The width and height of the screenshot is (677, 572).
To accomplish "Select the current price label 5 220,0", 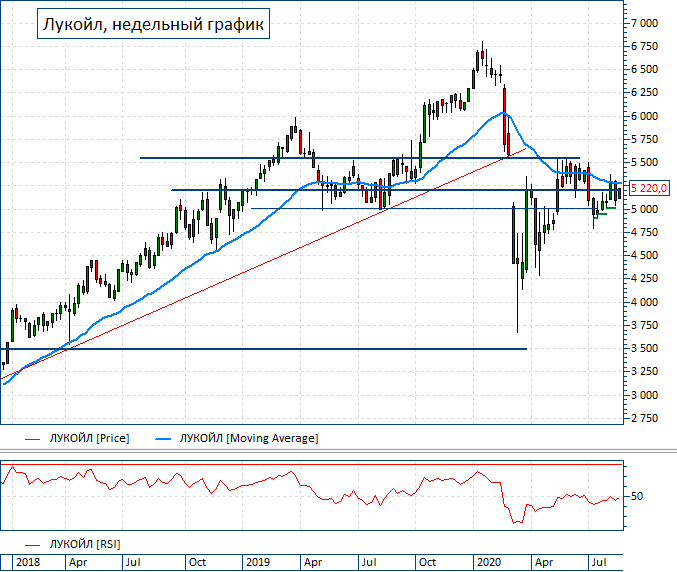I will (x=649, y=188).
